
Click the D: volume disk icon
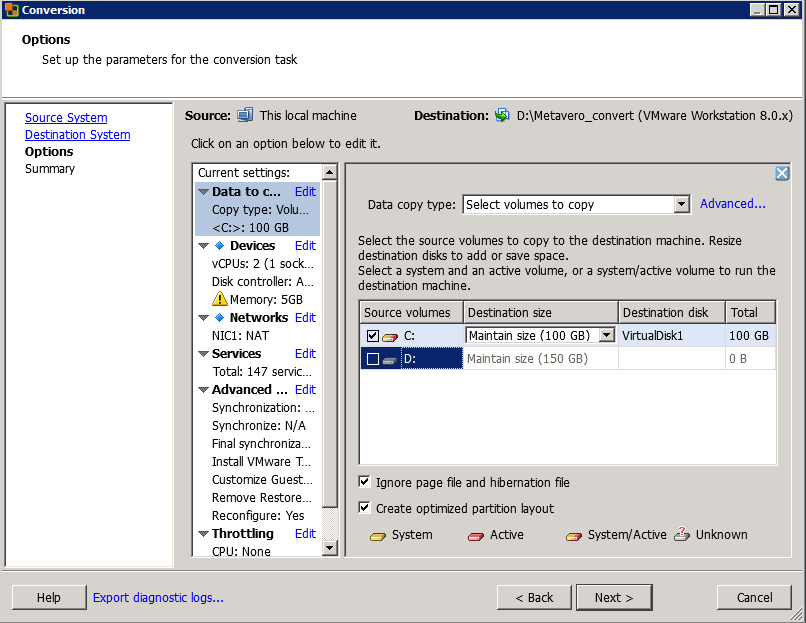(x=390, y=360)
